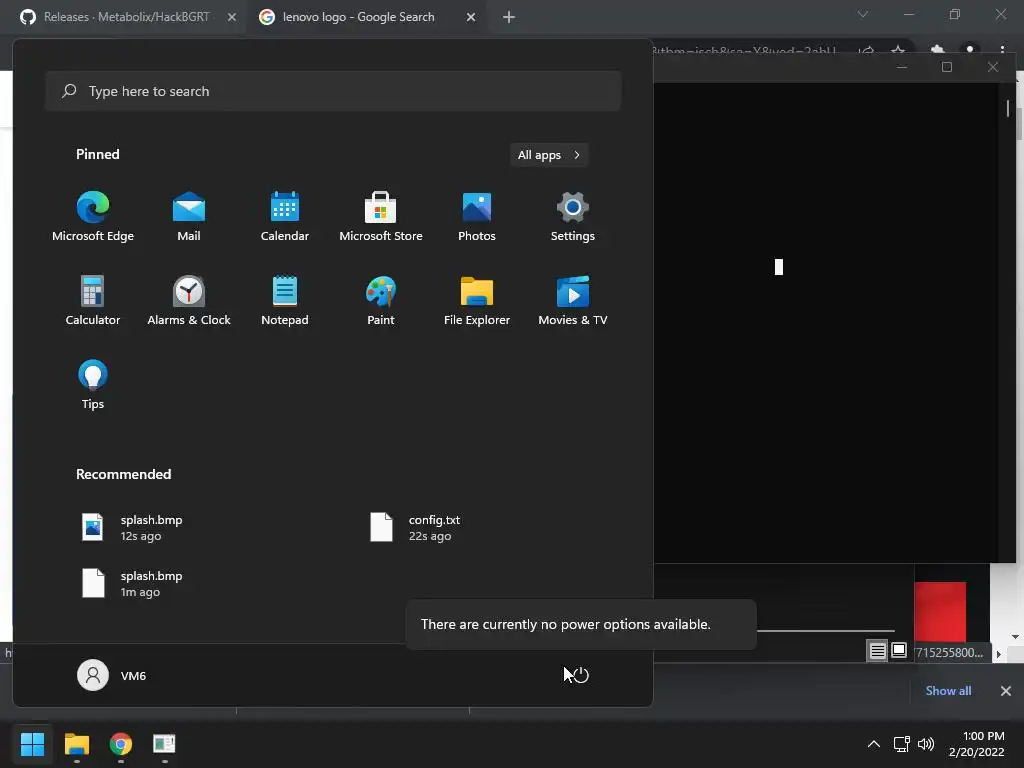Minimize the black console window
The width and height of the screenshot is (1024, 768).
pos(902,67)
